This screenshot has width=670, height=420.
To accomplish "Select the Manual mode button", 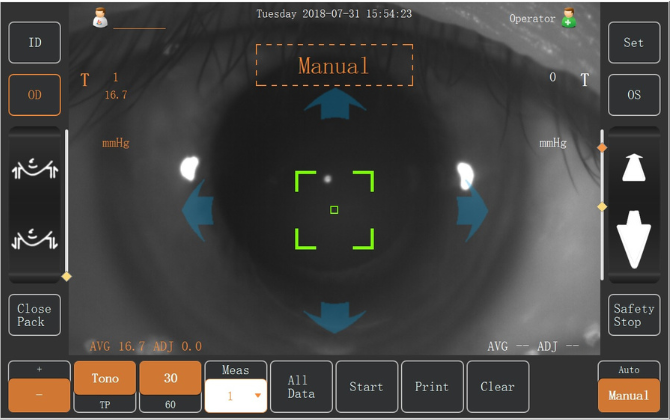I will point(629,396).
